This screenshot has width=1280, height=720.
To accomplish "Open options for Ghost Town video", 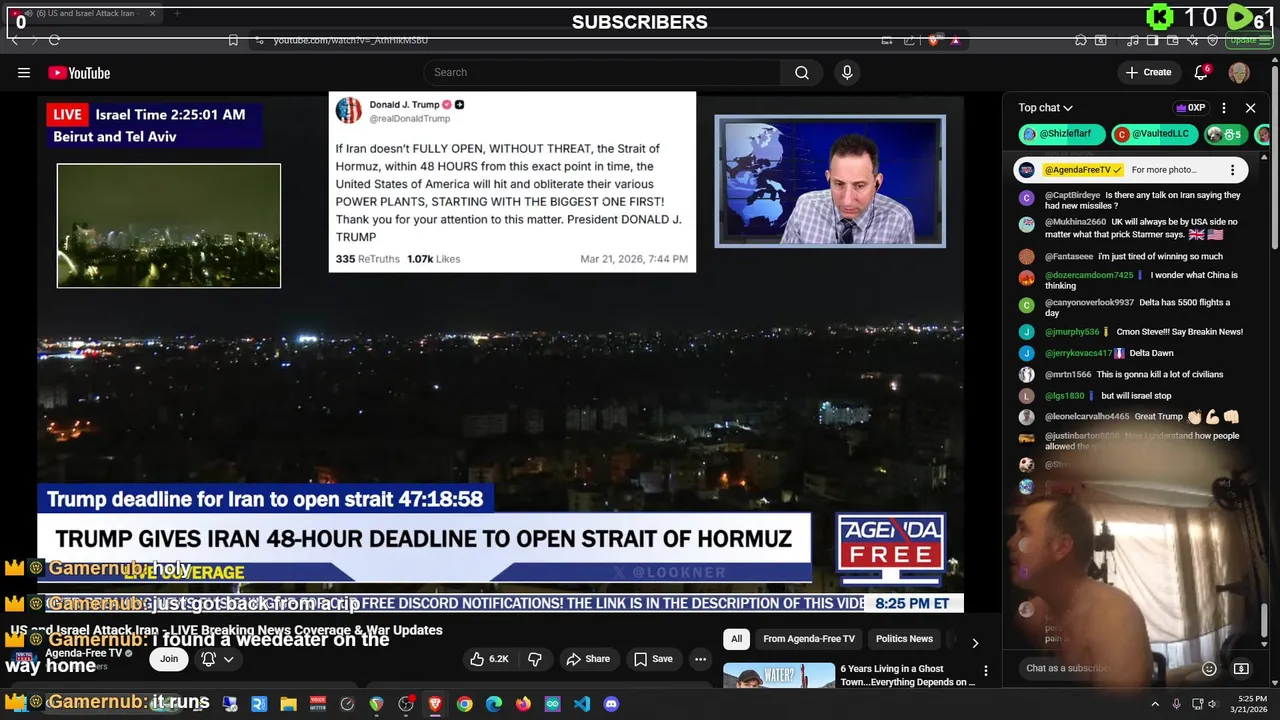I will 985,671.
